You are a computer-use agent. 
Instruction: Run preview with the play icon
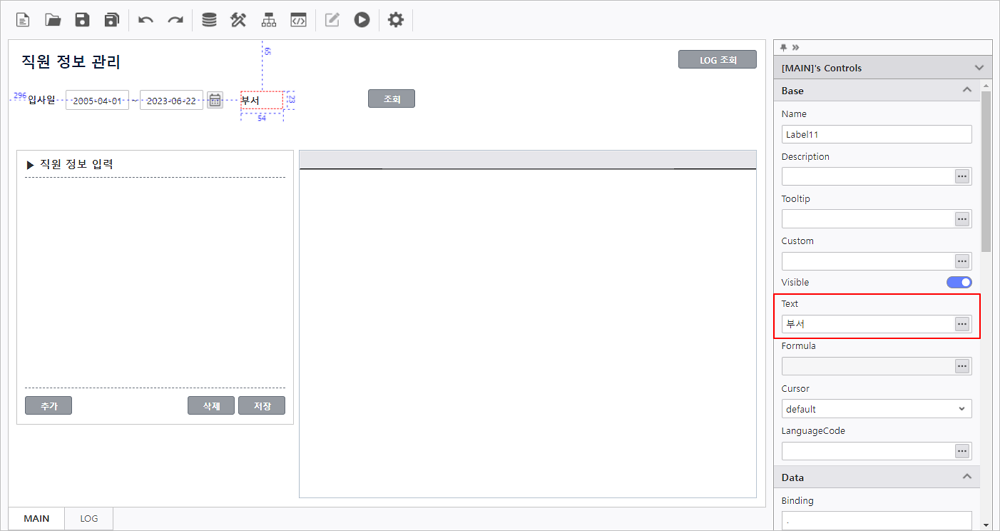point(362,20)
